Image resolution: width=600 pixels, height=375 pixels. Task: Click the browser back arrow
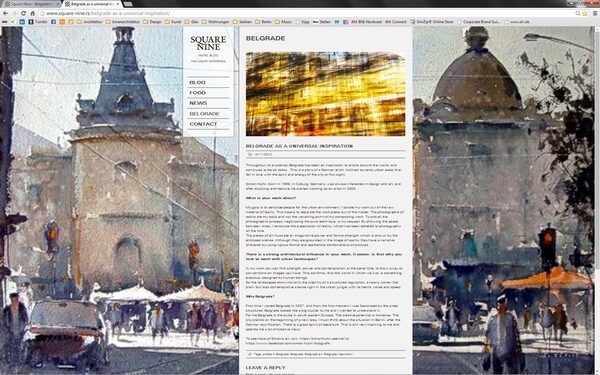[5, 13]
